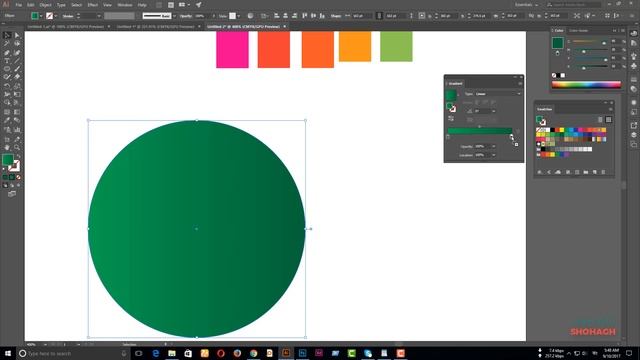Open the Object menu
Viewport: 640px width, 360px height.
(45, 5)
